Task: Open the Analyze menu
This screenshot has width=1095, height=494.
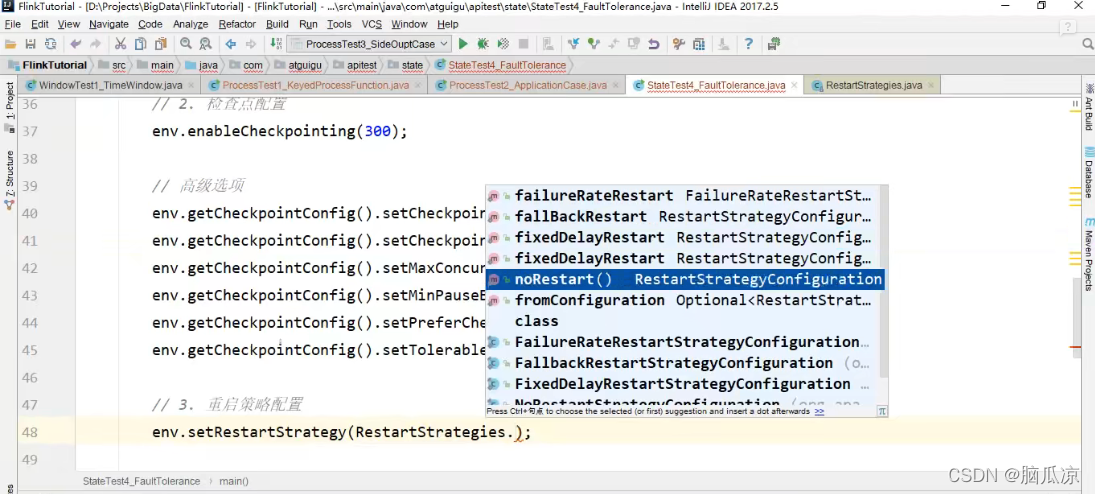Action: [x=191, y=24]
